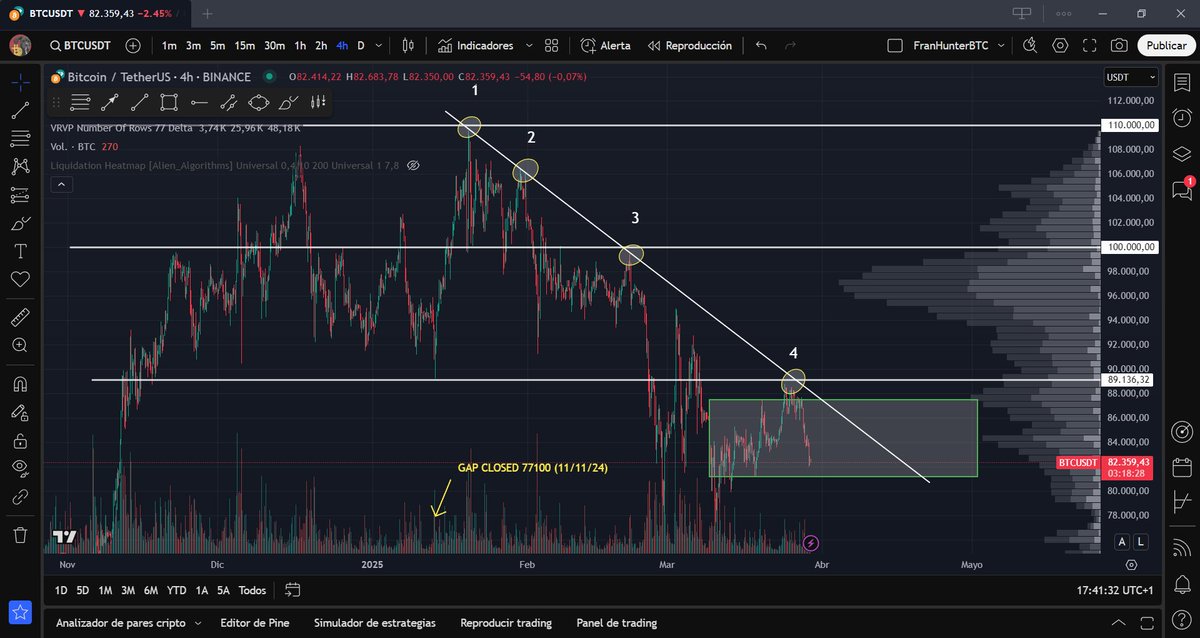Open chats with one notification
1200x638 pixels.
(1181, 188)
